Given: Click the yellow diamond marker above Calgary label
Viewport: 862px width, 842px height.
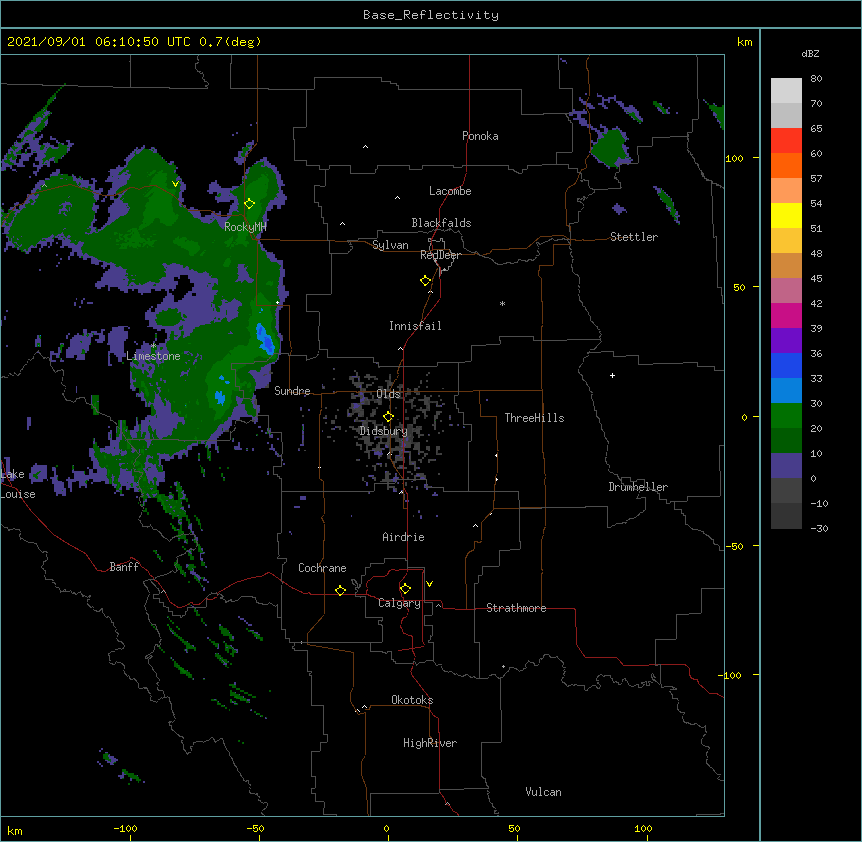Looking at the screenshot, I should tap(405, 589).
